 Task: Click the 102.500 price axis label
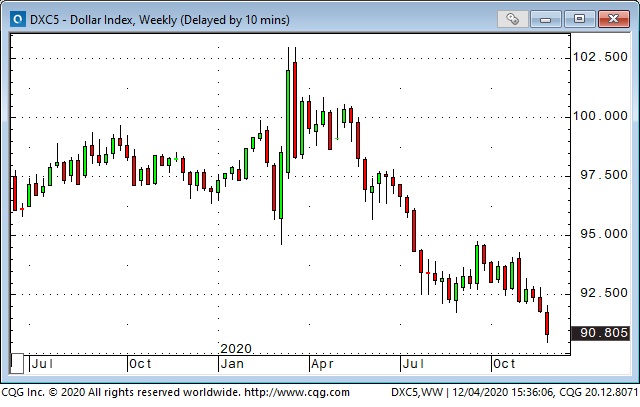600,57
